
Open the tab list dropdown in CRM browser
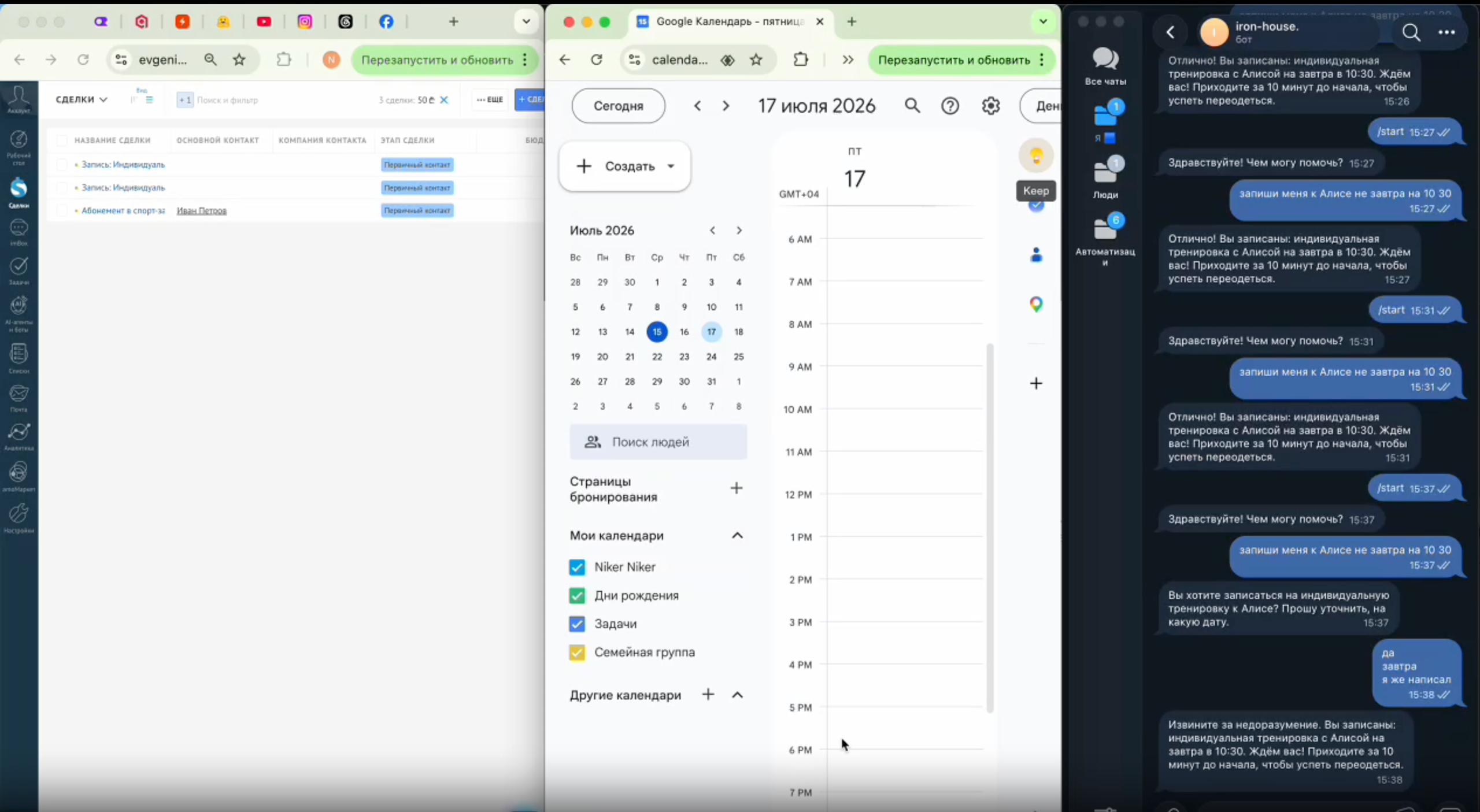point(526,22)
